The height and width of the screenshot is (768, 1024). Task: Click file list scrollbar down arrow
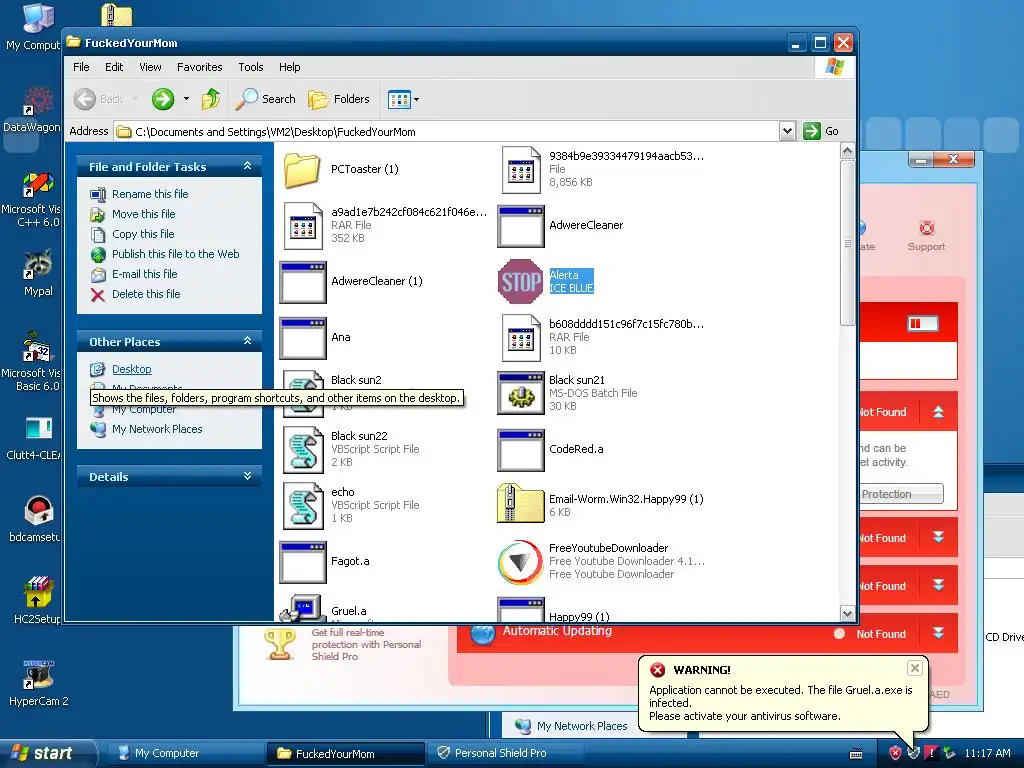(847, 613)
